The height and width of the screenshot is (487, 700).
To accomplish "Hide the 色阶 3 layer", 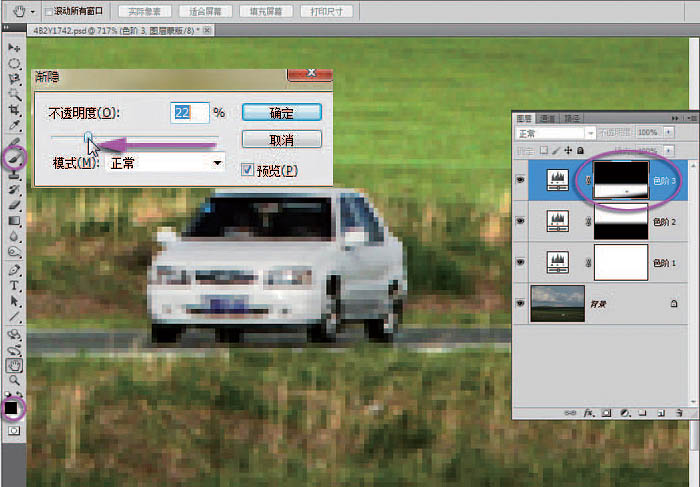I will point(519,179).
